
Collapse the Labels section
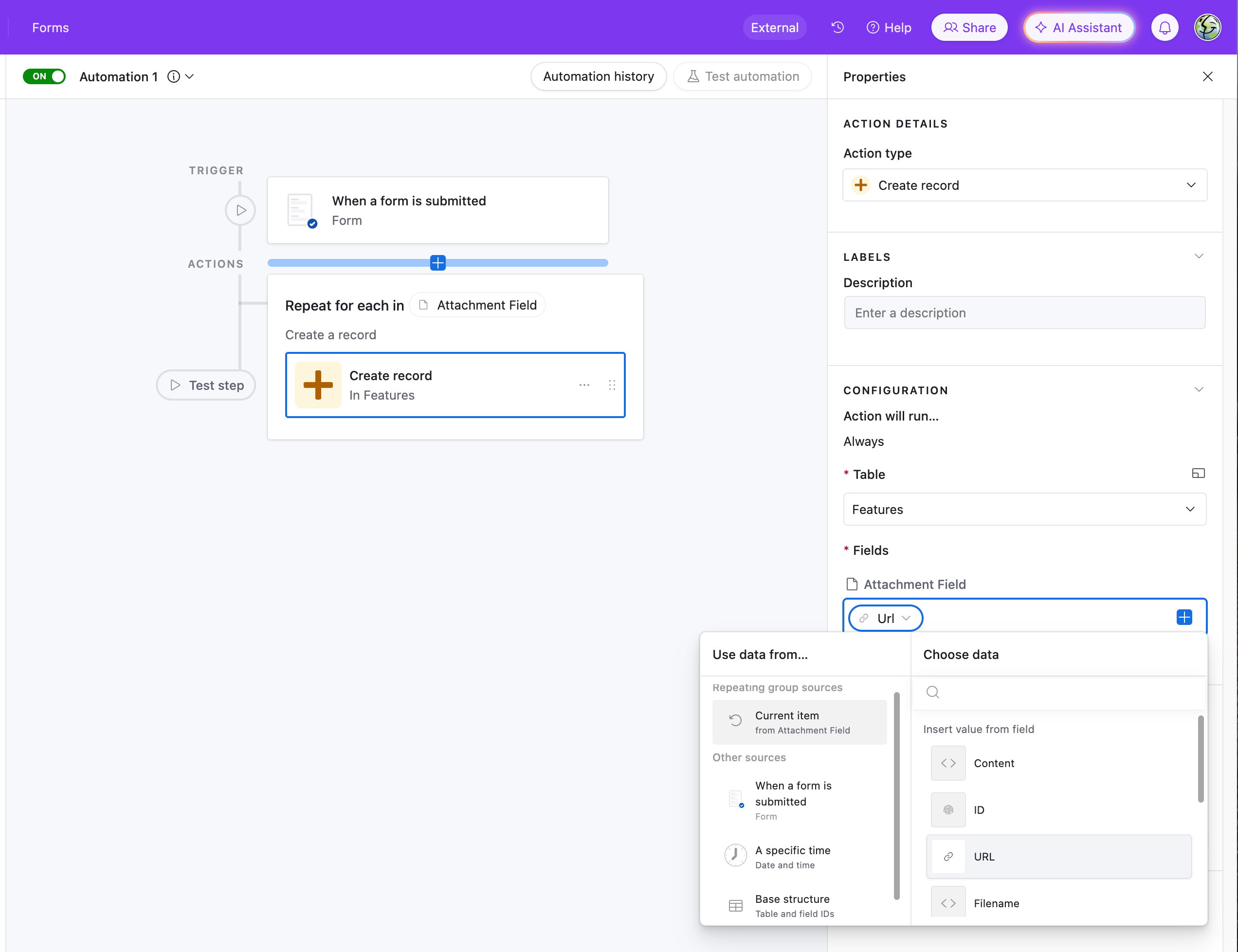point(1198,256)
